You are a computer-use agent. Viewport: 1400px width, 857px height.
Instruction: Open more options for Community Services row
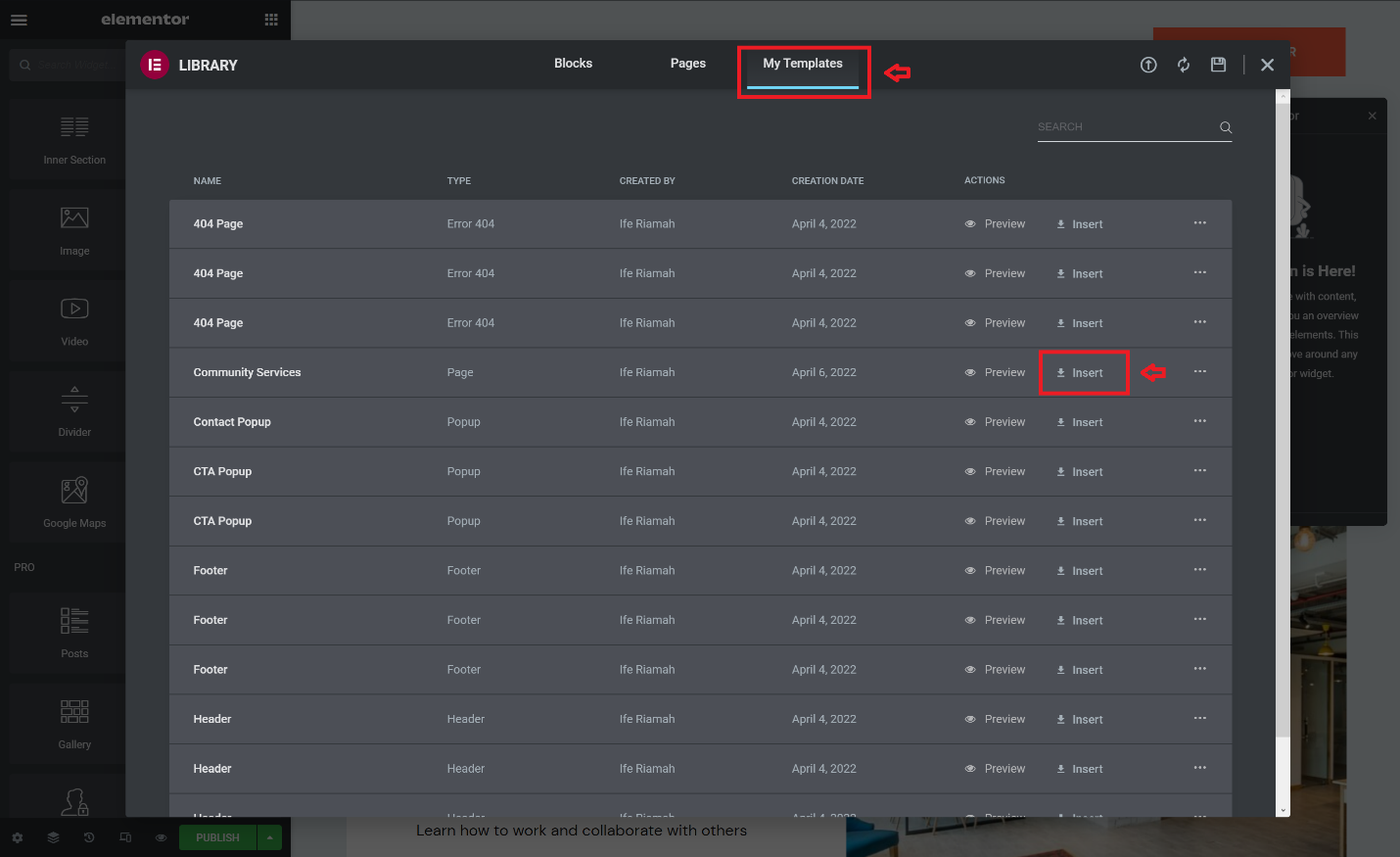click(1199, 372)
